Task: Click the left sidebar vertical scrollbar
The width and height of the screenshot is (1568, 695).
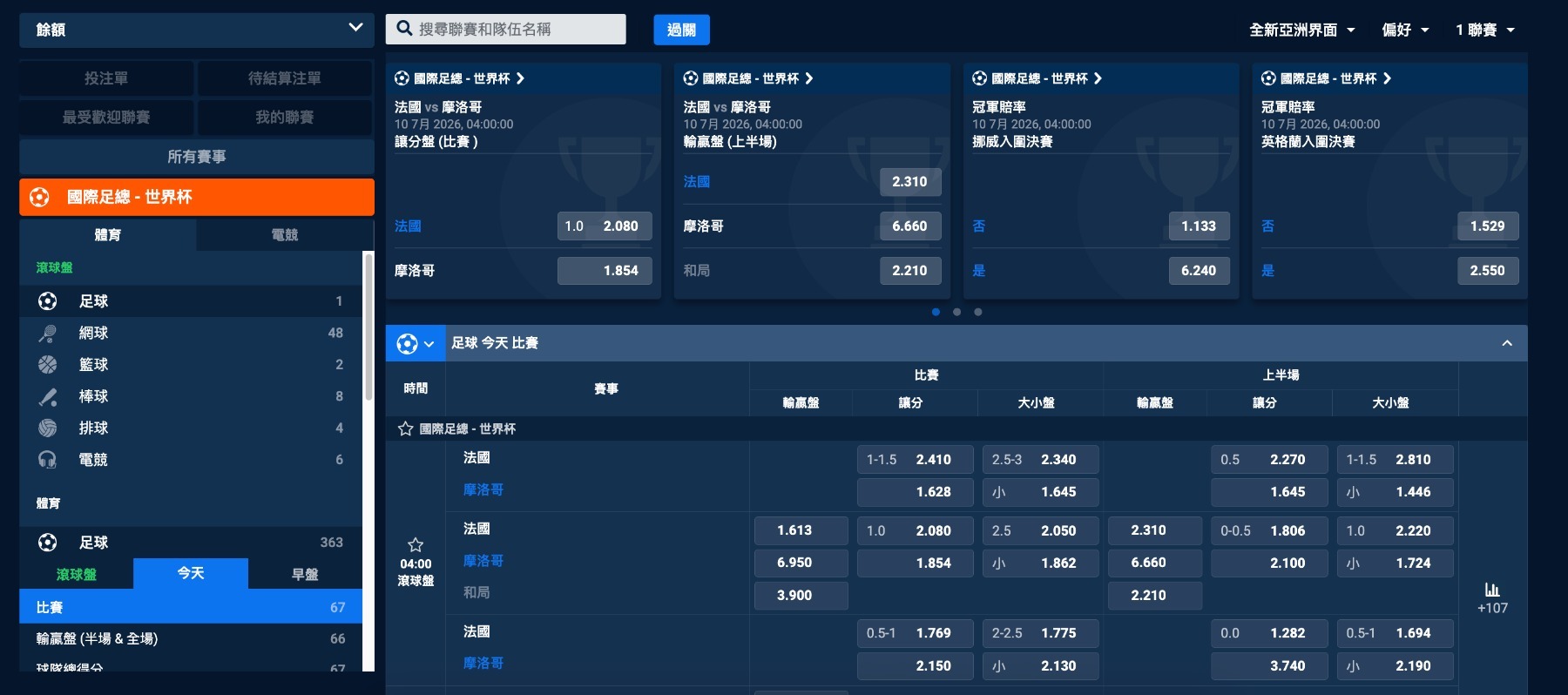Action: click(x=368, y=327)
